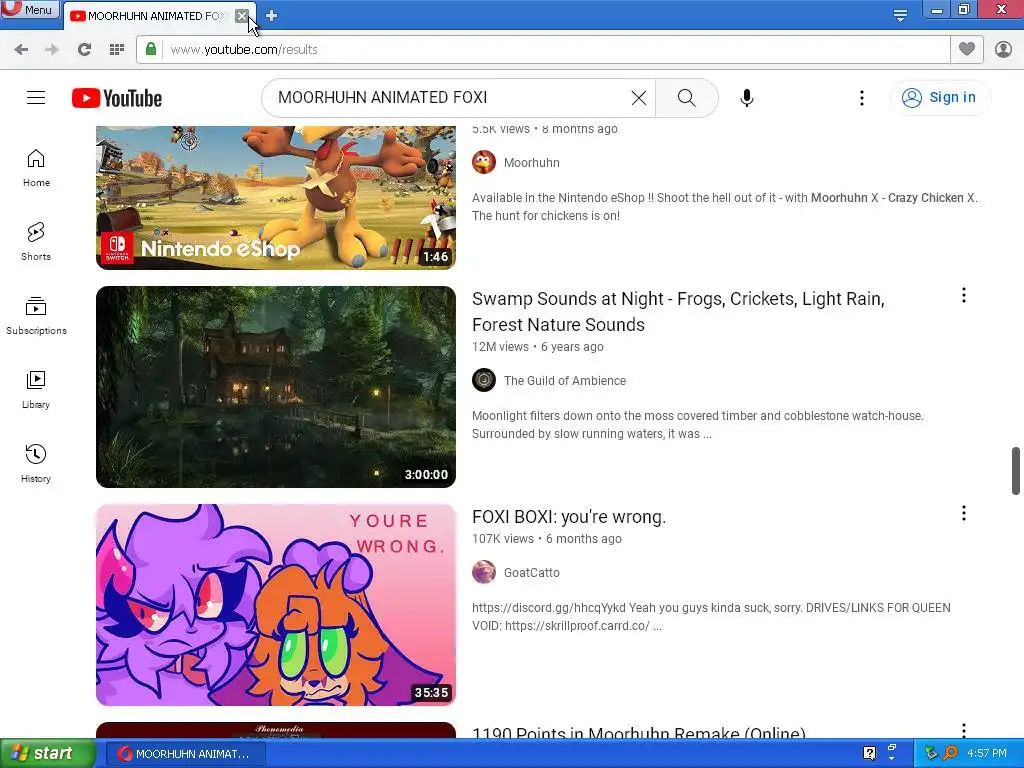Select MOORHUHN ANIMAT... taskbar button
The width and height of the screenshot is (1024, 768).
[x=185, y=754]
